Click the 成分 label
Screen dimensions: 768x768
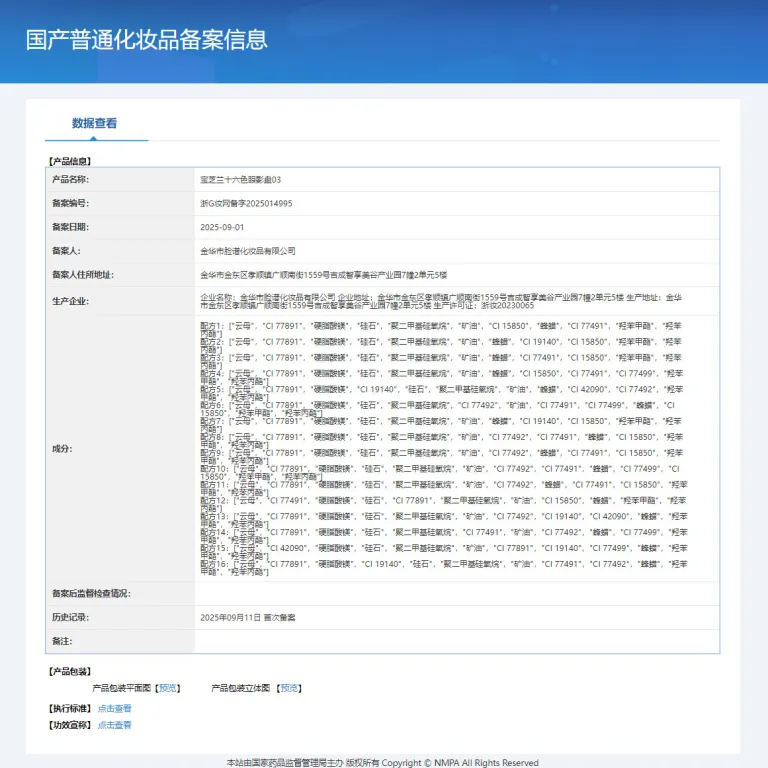pos(62,449)
